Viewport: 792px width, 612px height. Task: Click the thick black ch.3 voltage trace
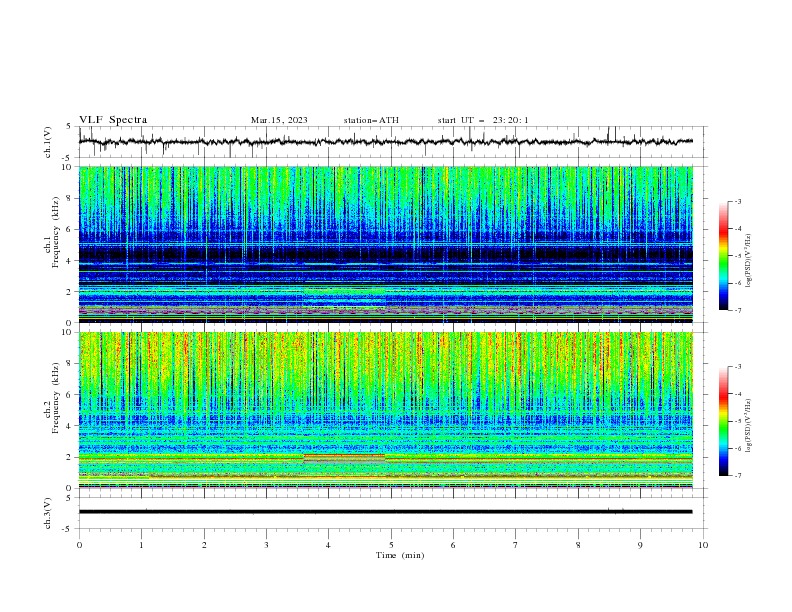(x=385, y=512)
